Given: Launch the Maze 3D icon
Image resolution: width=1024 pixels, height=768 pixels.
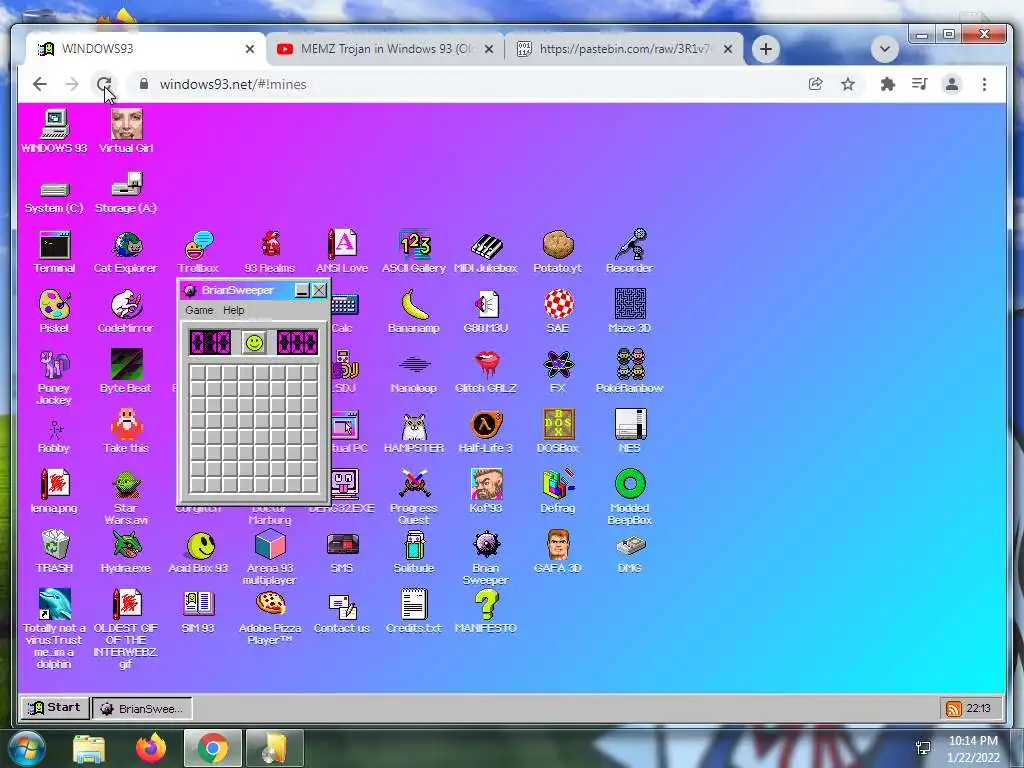Looking at the screenshot, I should coord(629,312).
